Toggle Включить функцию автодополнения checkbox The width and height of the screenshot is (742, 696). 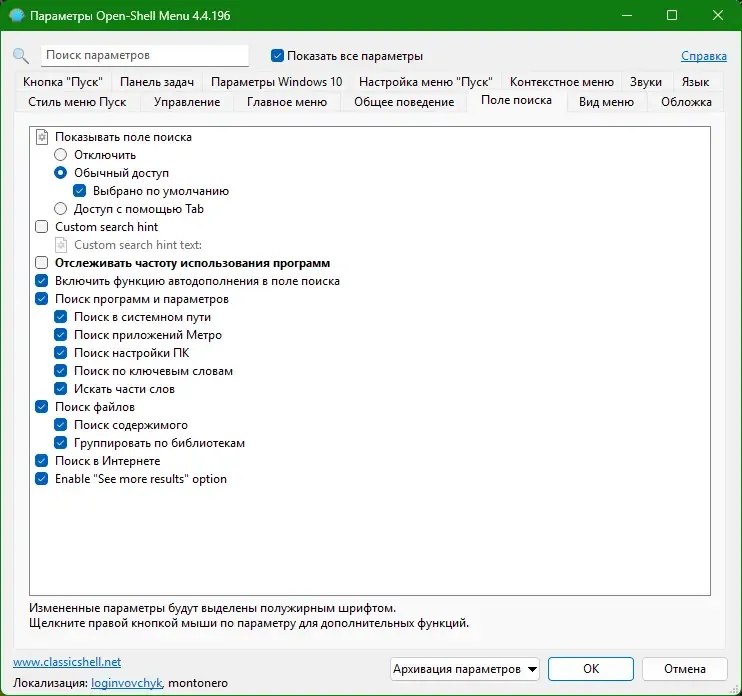pos(42,281)
